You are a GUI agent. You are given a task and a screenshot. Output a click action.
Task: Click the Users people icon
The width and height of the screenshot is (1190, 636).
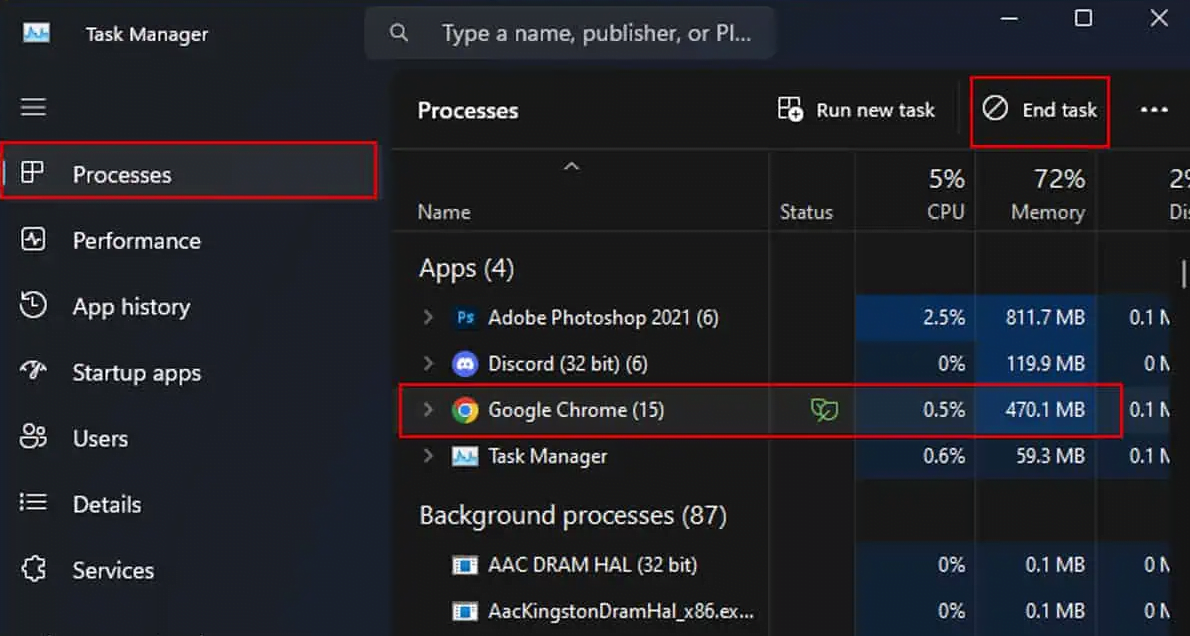(33, 437)
